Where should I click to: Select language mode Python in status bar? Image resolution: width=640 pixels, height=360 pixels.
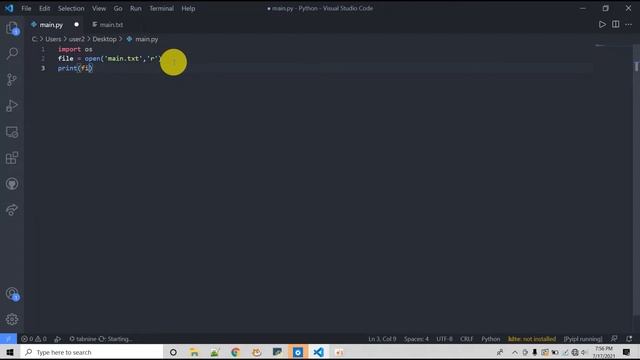pos(491,339)
